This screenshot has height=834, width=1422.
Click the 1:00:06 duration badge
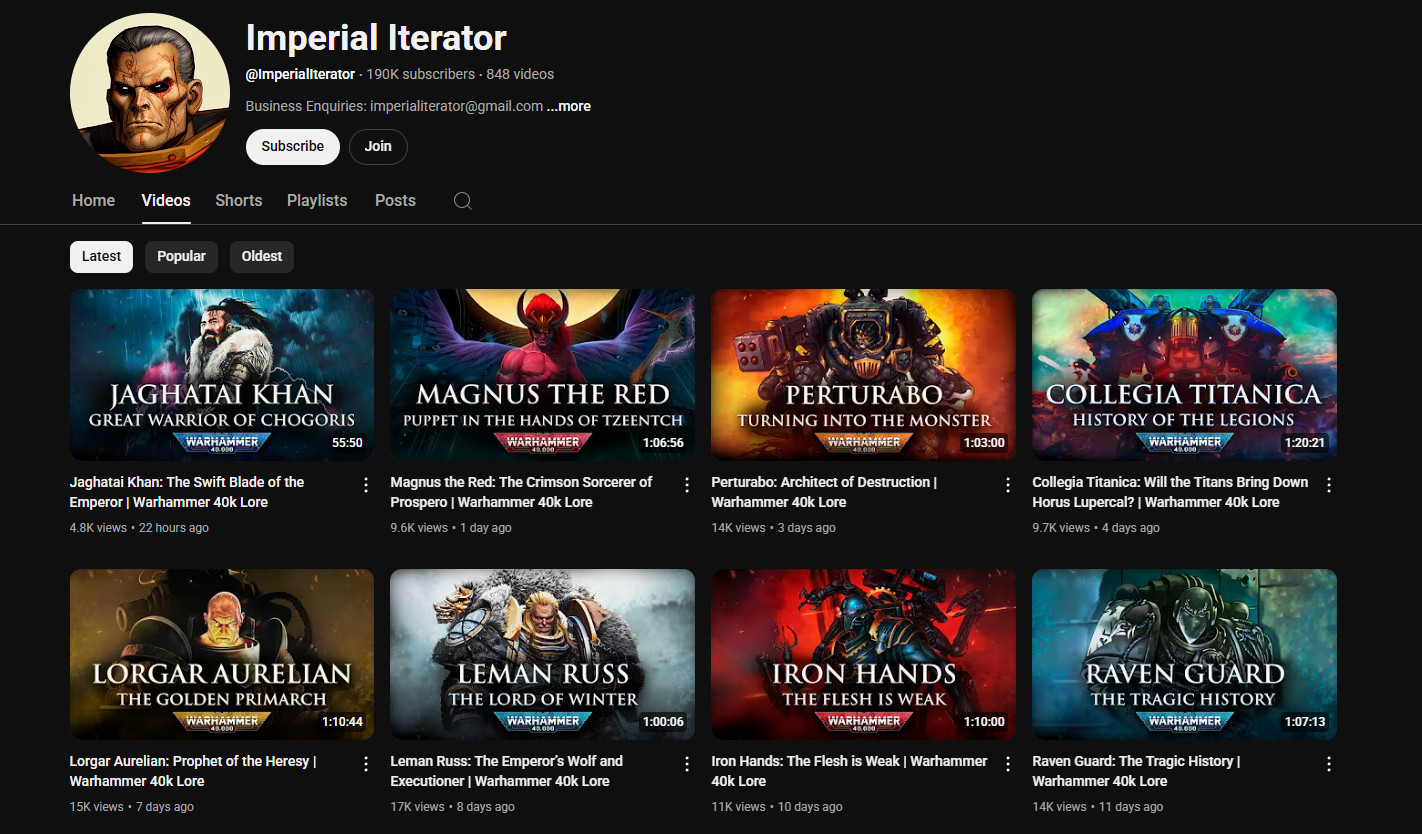point(663,722)
